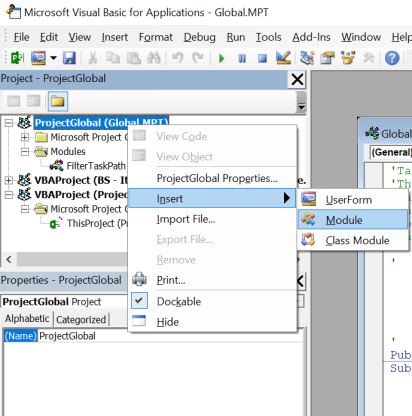Click the Cut scissors toolbar icon
Screen dimensions: 412x416
click(92, 58)
